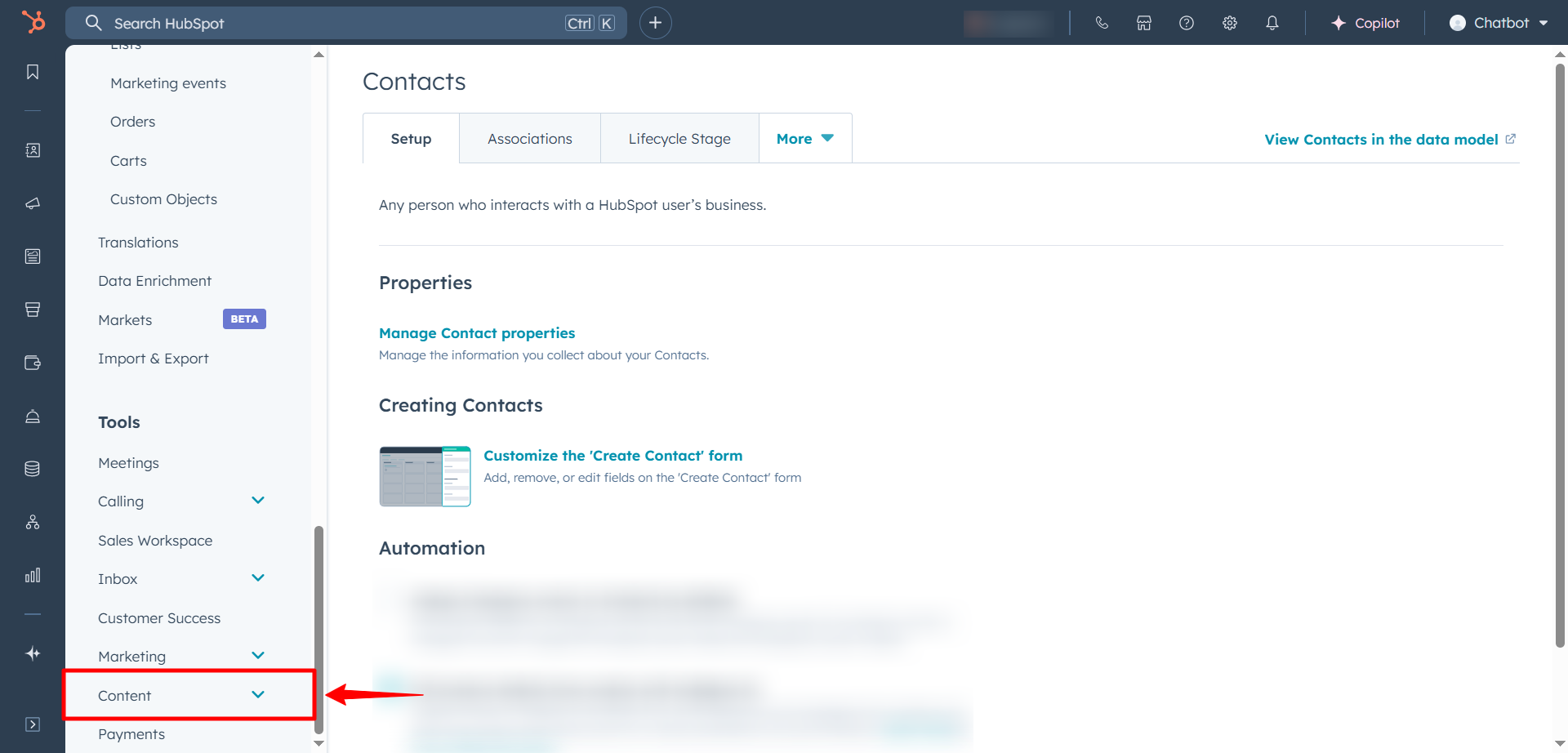1568x753 pixels.
Task: Open Manage Contact properties link
Action: [x=477, y=333]
